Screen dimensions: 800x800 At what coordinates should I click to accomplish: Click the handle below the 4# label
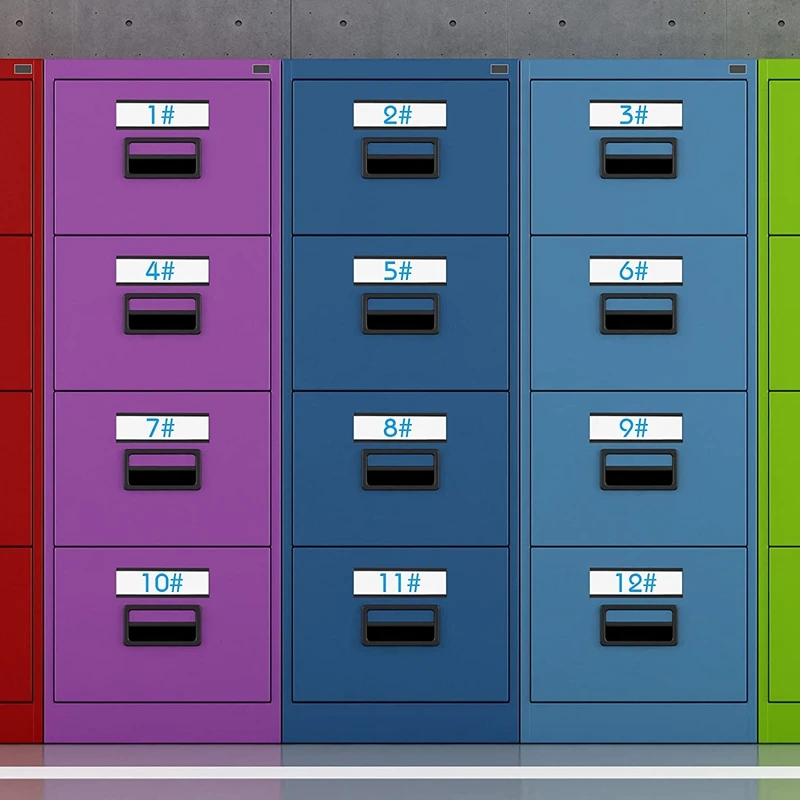tap(163, 314)
